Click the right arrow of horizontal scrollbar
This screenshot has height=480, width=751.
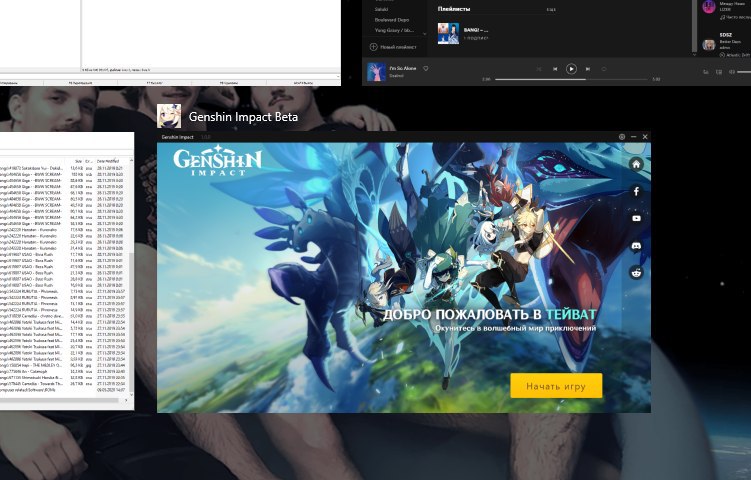coord(126,400)
